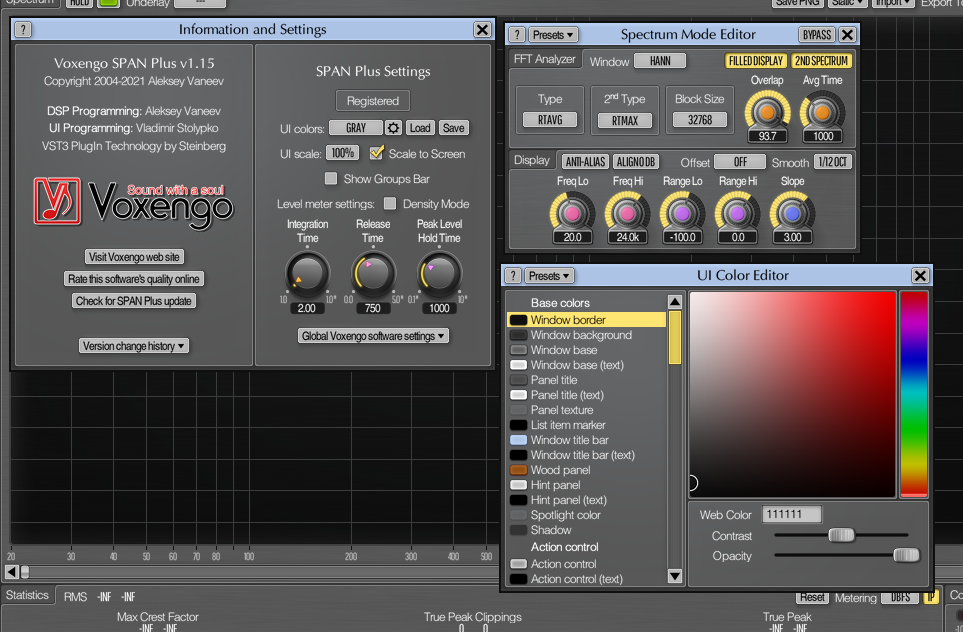
Task: Click the Integration Time knob
Action: (307, 273)
